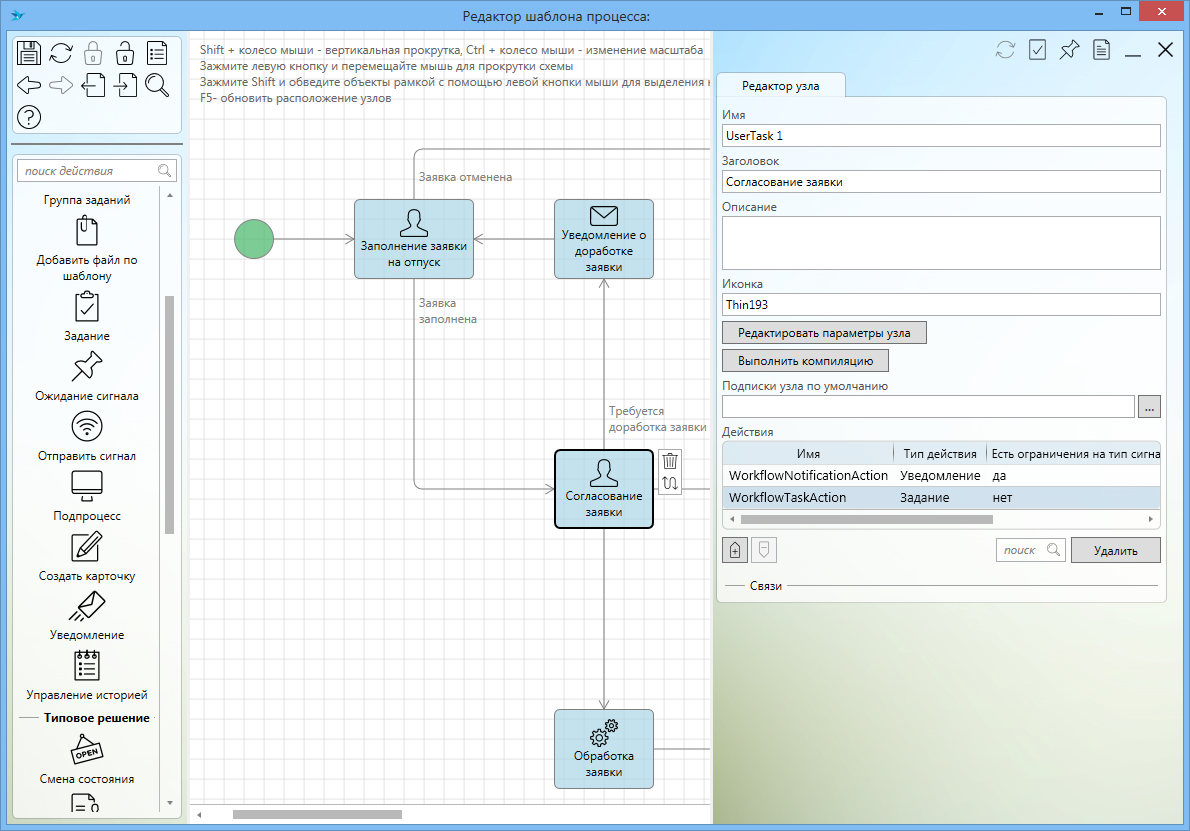
Task: Open the help question mark icon
Action: click(x=29, y=117)
